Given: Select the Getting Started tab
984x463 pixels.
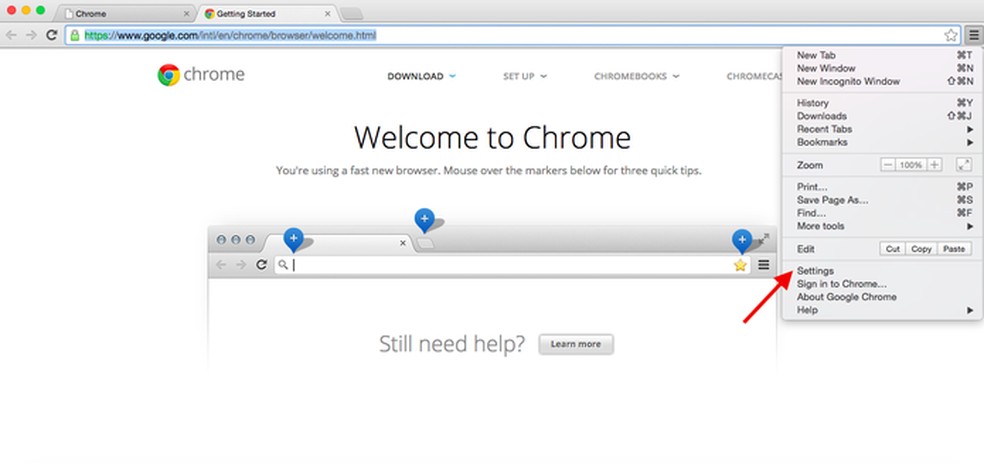Looking at the screenshot, I should coord(267,13).
